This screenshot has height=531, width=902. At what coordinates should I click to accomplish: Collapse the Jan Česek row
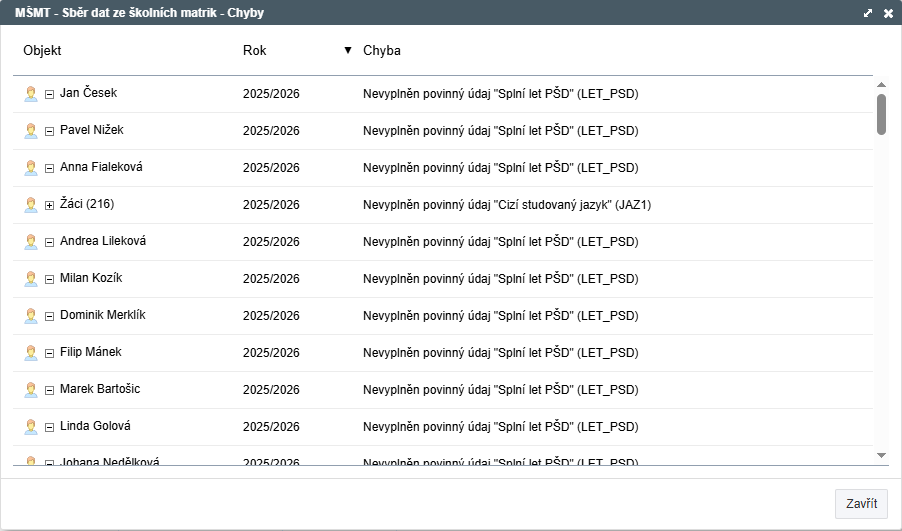click(x=49, y=94)
